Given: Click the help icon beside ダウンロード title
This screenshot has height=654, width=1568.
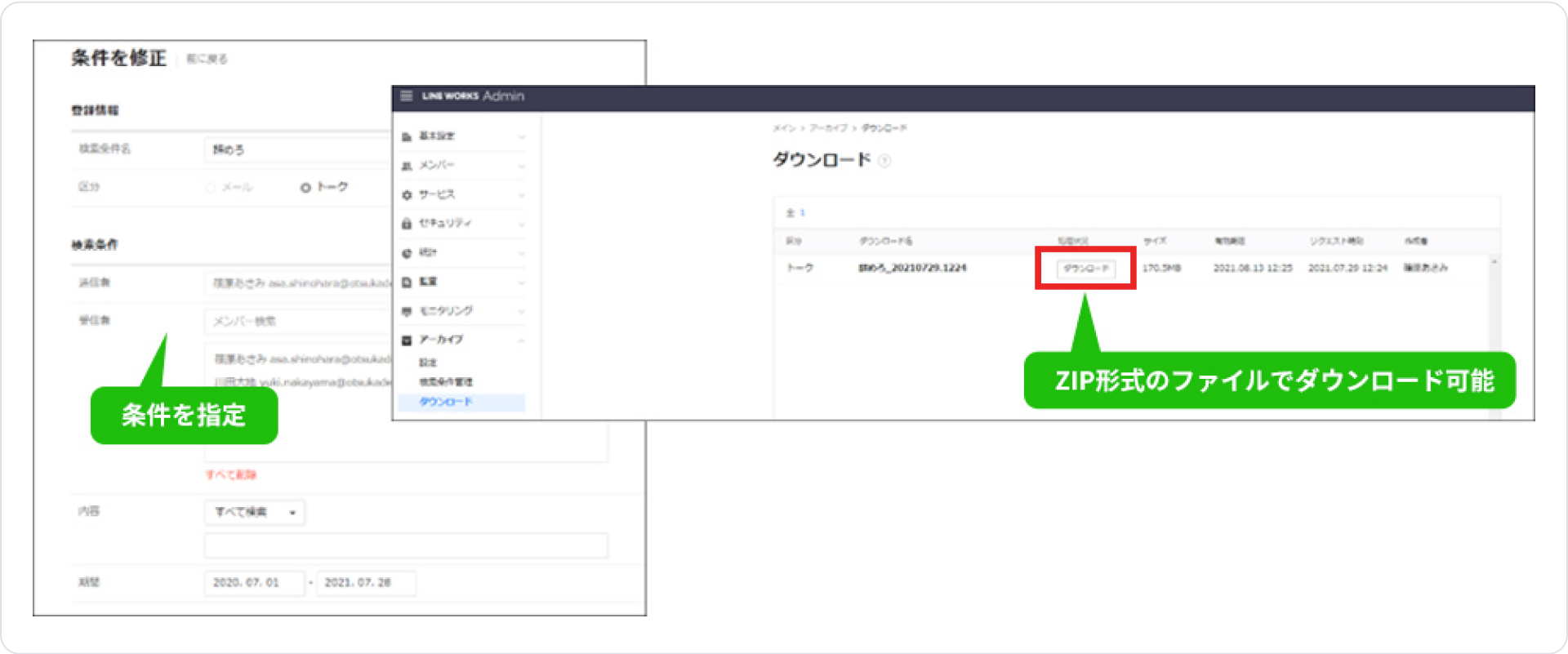Looking at the screenshot, I should (884, 161).
